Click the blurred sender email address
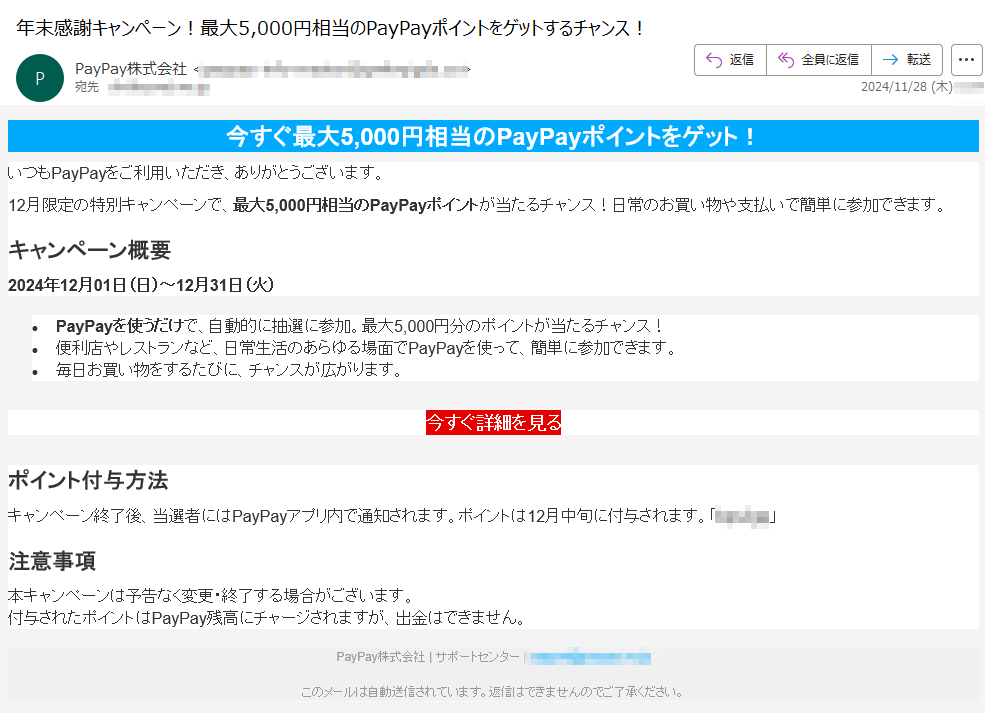The width and height of the screenshot is (985, 713). (331, 70)
